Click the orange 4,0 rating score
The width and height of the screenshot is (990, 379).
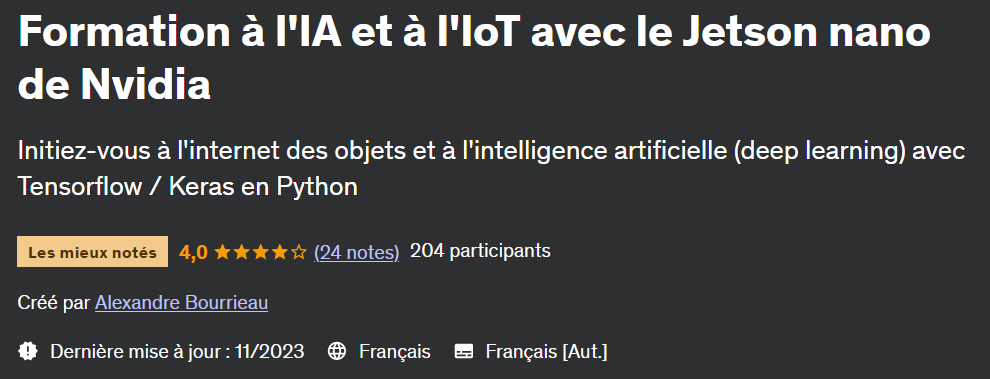point(193,253)
